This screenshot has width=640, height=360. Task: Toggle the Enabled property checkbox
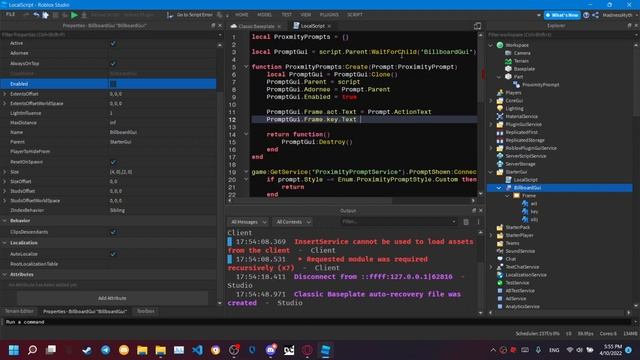[x=113, y=84]
